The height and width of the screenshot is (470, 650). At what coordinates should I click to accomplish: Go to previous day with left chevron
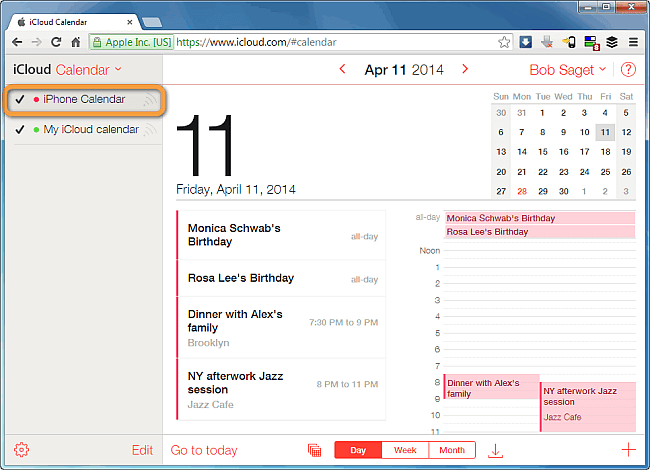tap(342, 69)
